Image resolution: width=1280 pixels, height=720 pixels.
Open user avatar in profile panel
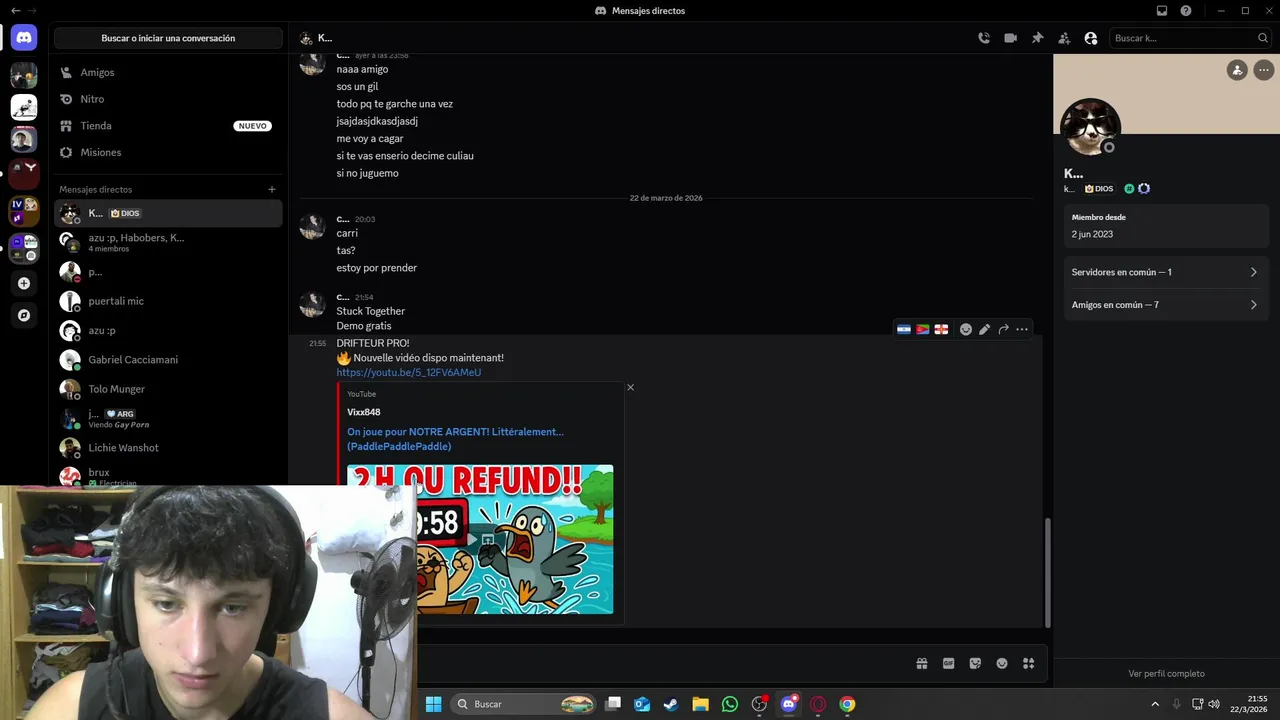1090,127
